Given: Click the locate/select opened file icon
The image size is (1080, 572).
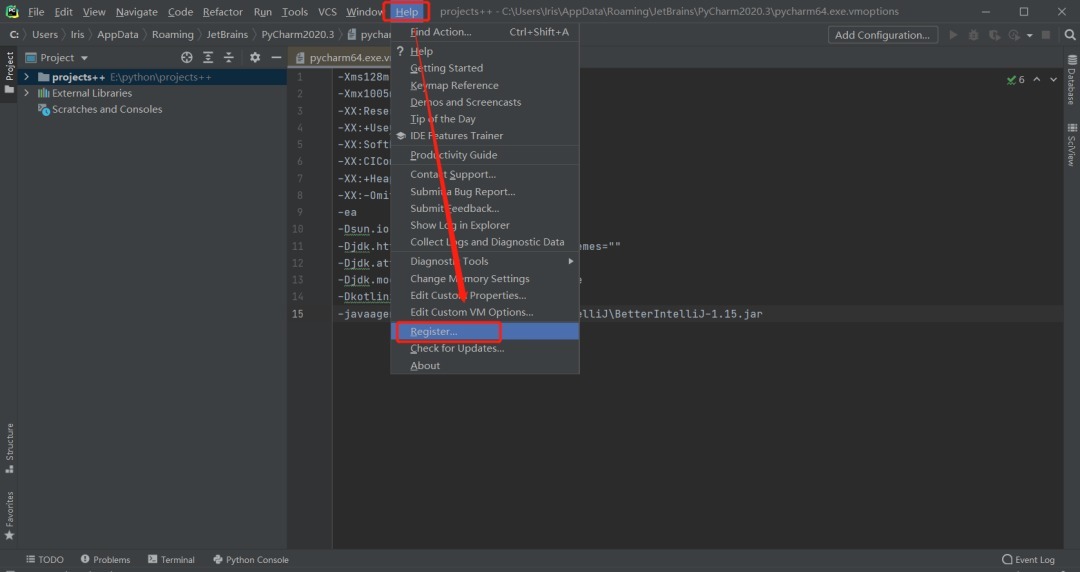Looking at the screenshot, I should tap(187, 58).
